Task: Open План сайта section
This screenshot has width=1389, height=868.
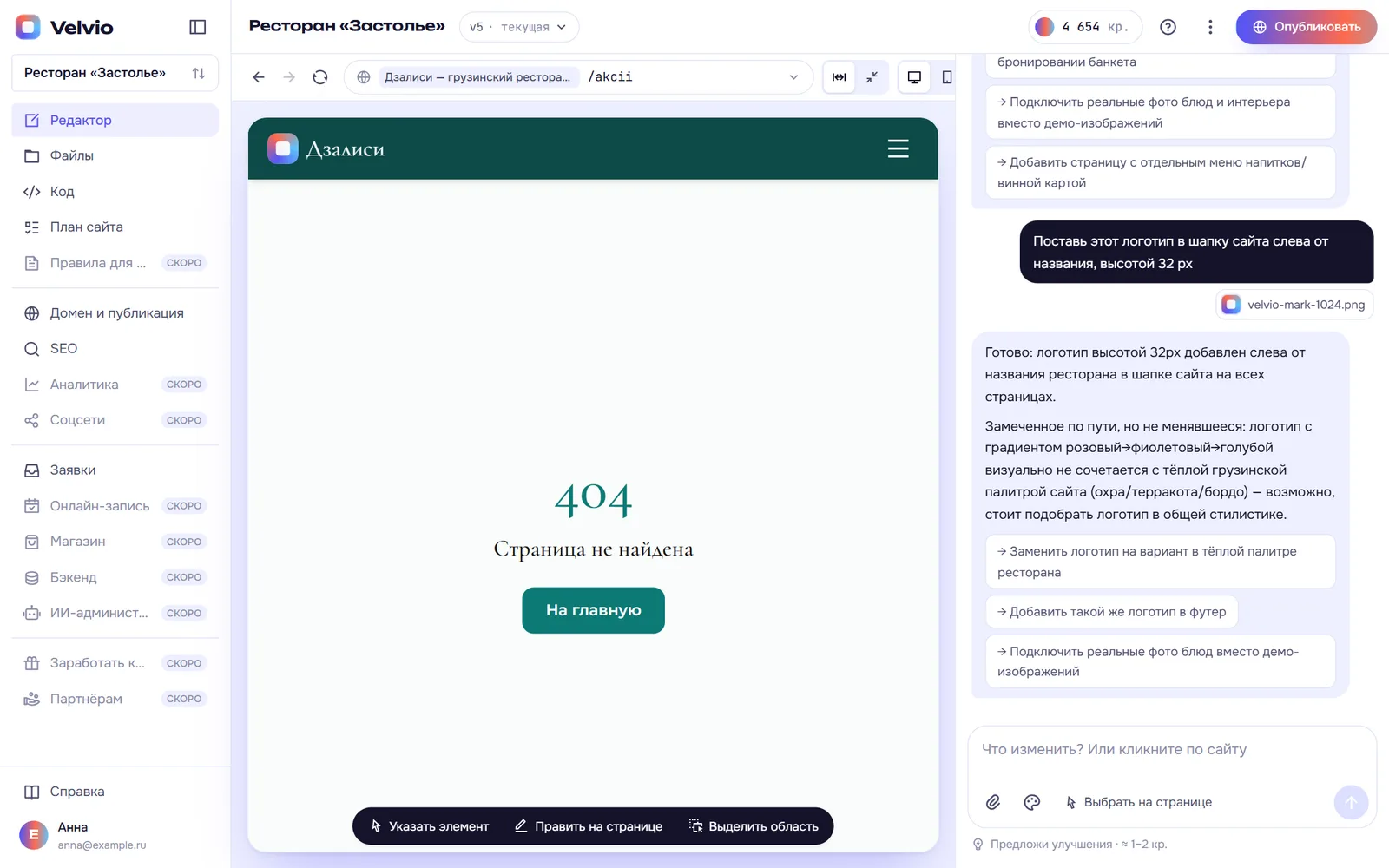Action: click(115, 227)
